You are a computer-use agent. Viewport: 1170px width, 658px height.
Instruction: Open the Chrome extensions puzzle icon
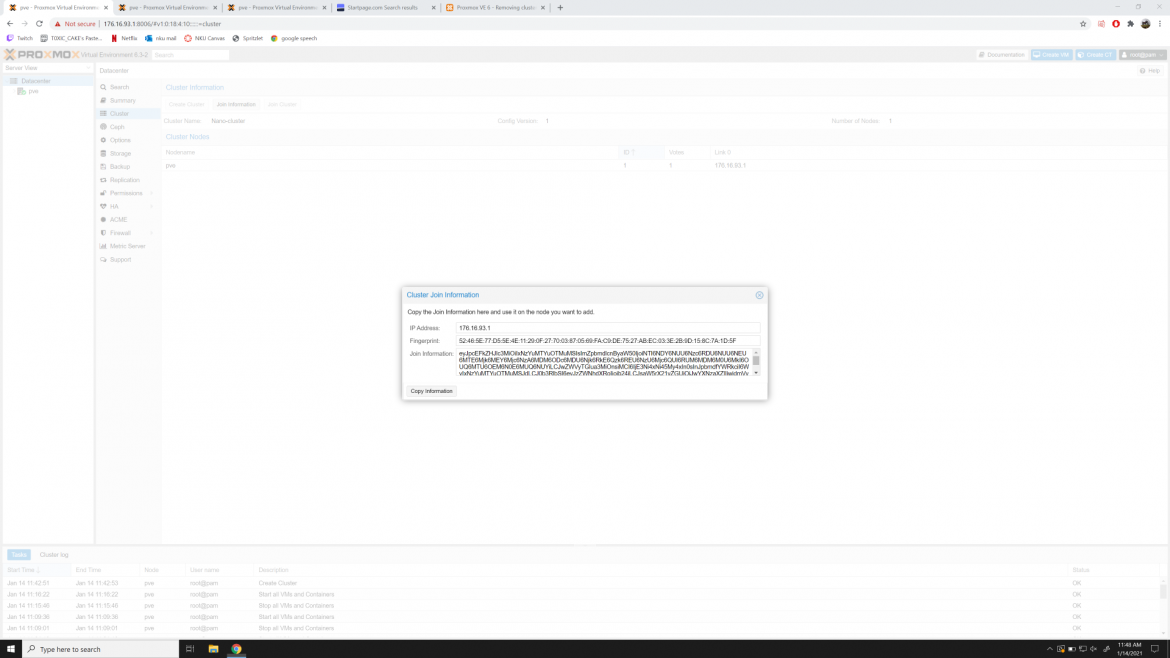tap(1130, 24)
